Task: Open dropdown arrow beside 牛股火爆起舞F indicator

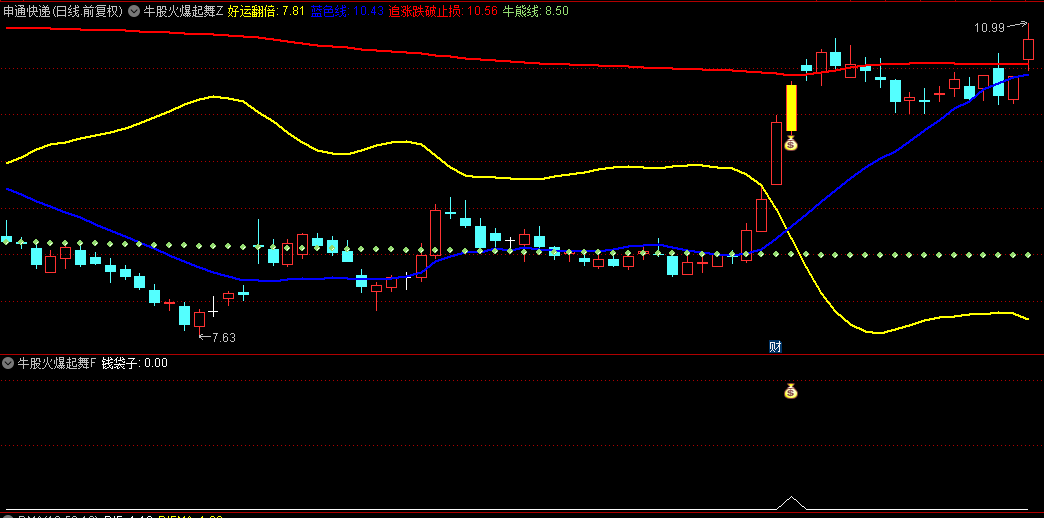Action: pos(8,363)
